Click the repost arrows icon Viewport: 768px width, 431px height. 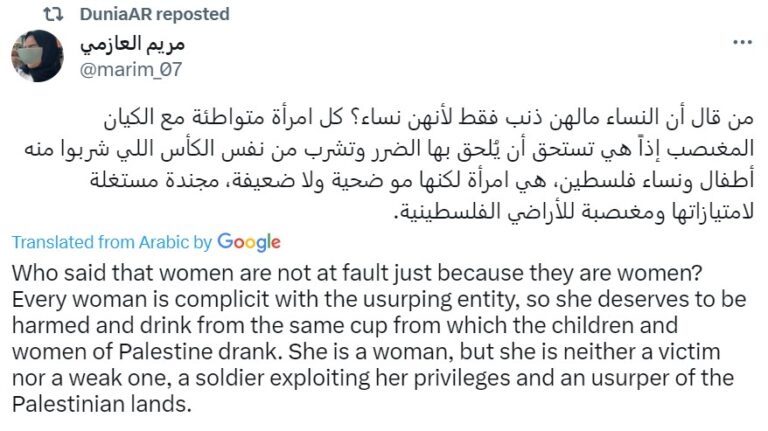pos(58,15)
